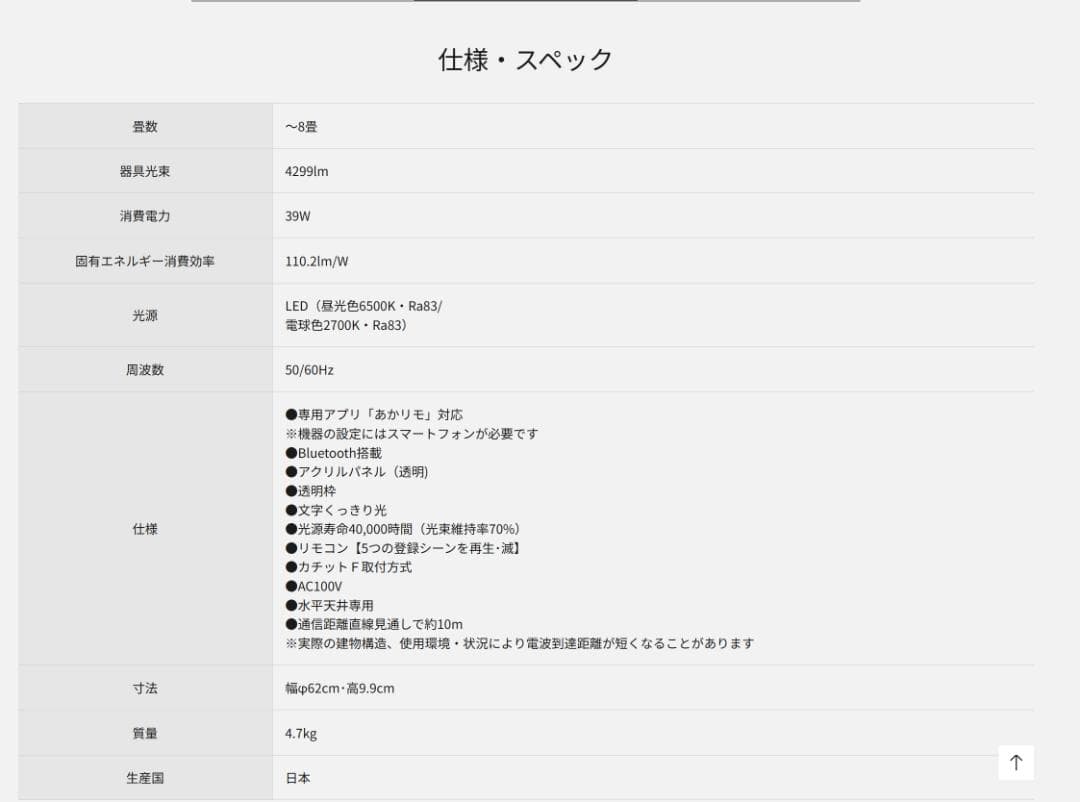This screenshot has width=1080, height=802.
Task: Click the 固有エネルギー消費効率 label
Action: tap(143, 260)
